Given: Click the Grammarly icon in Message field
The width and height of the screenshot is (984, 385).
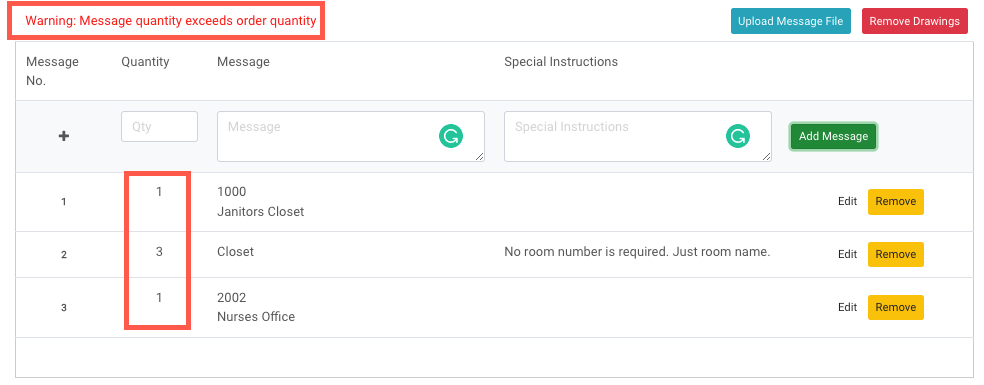Looking at the screenshot, I should 451,136.
